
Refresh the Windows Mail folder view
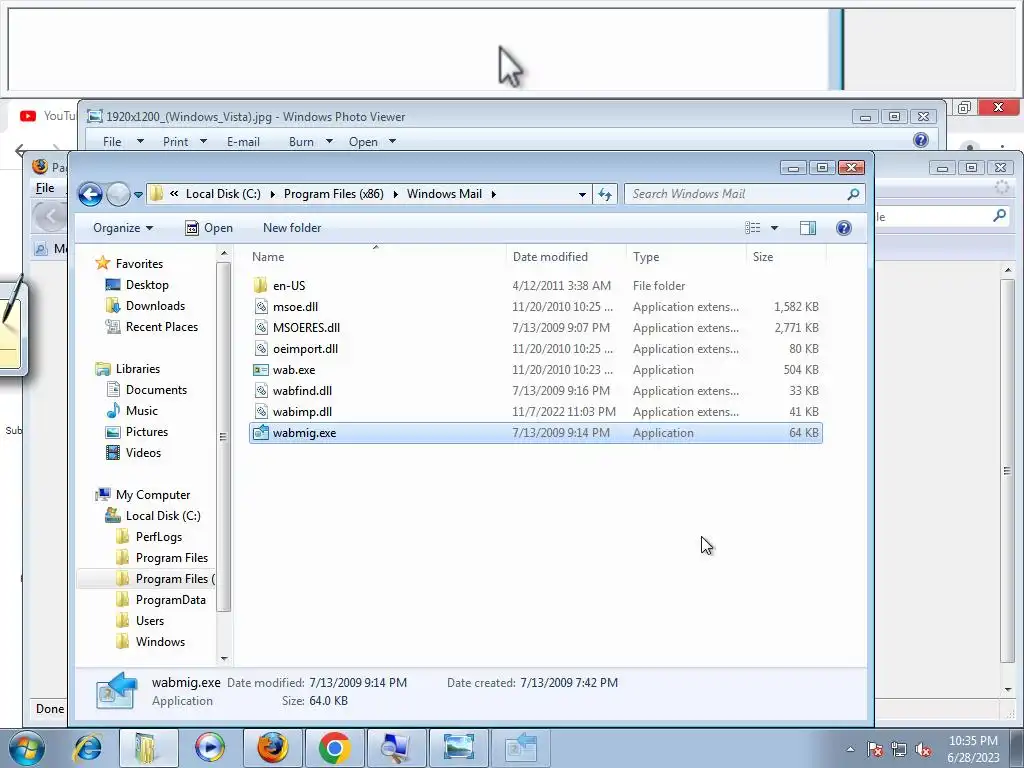point(605,194)
